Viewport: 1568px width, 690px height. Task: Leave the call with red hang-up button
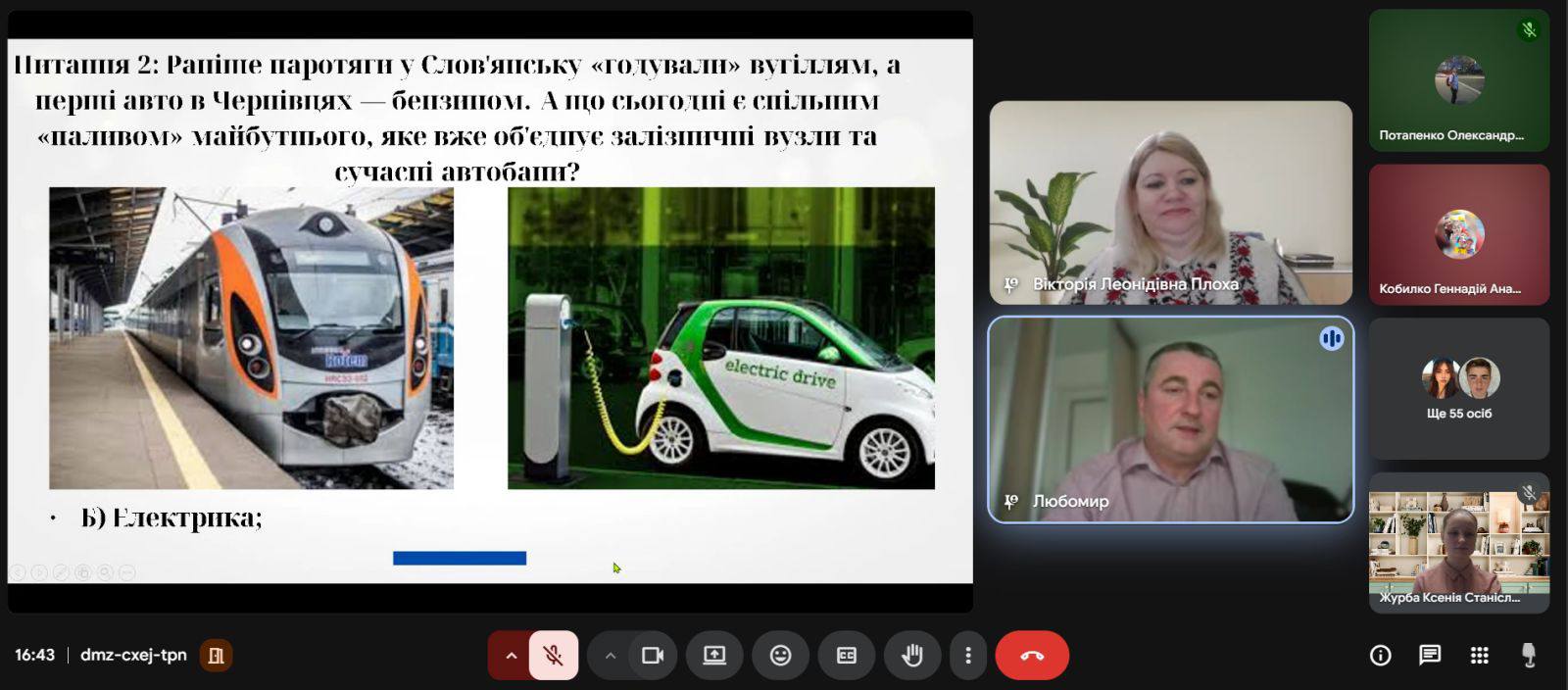[1031, 656]
